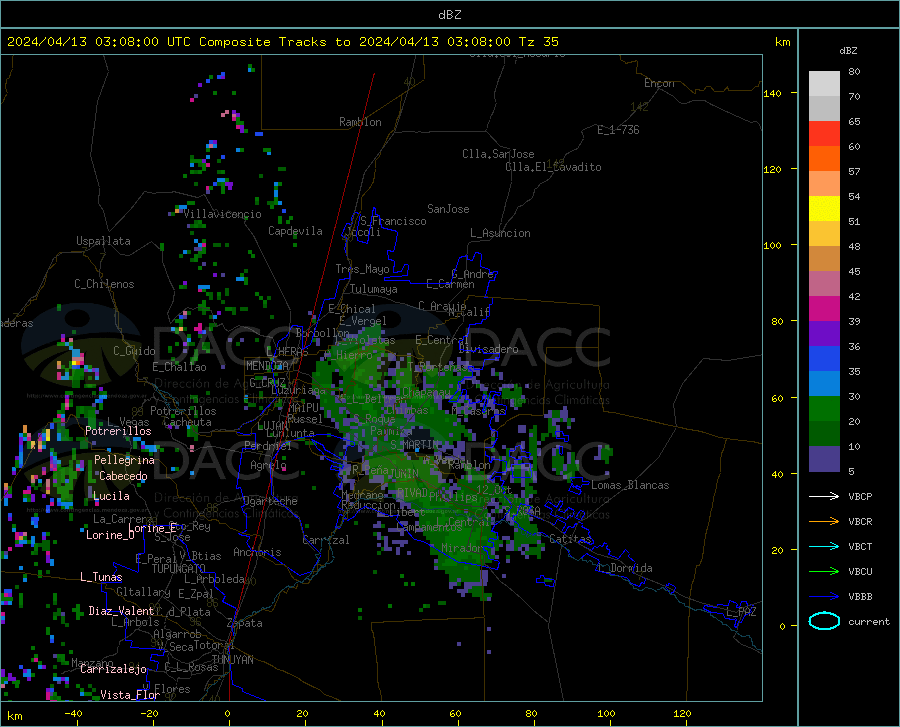This screenshot has height=727, width=900.
Task: Click the blue 35 dBZ legend swatch
Action: click(x=824, y=359)
